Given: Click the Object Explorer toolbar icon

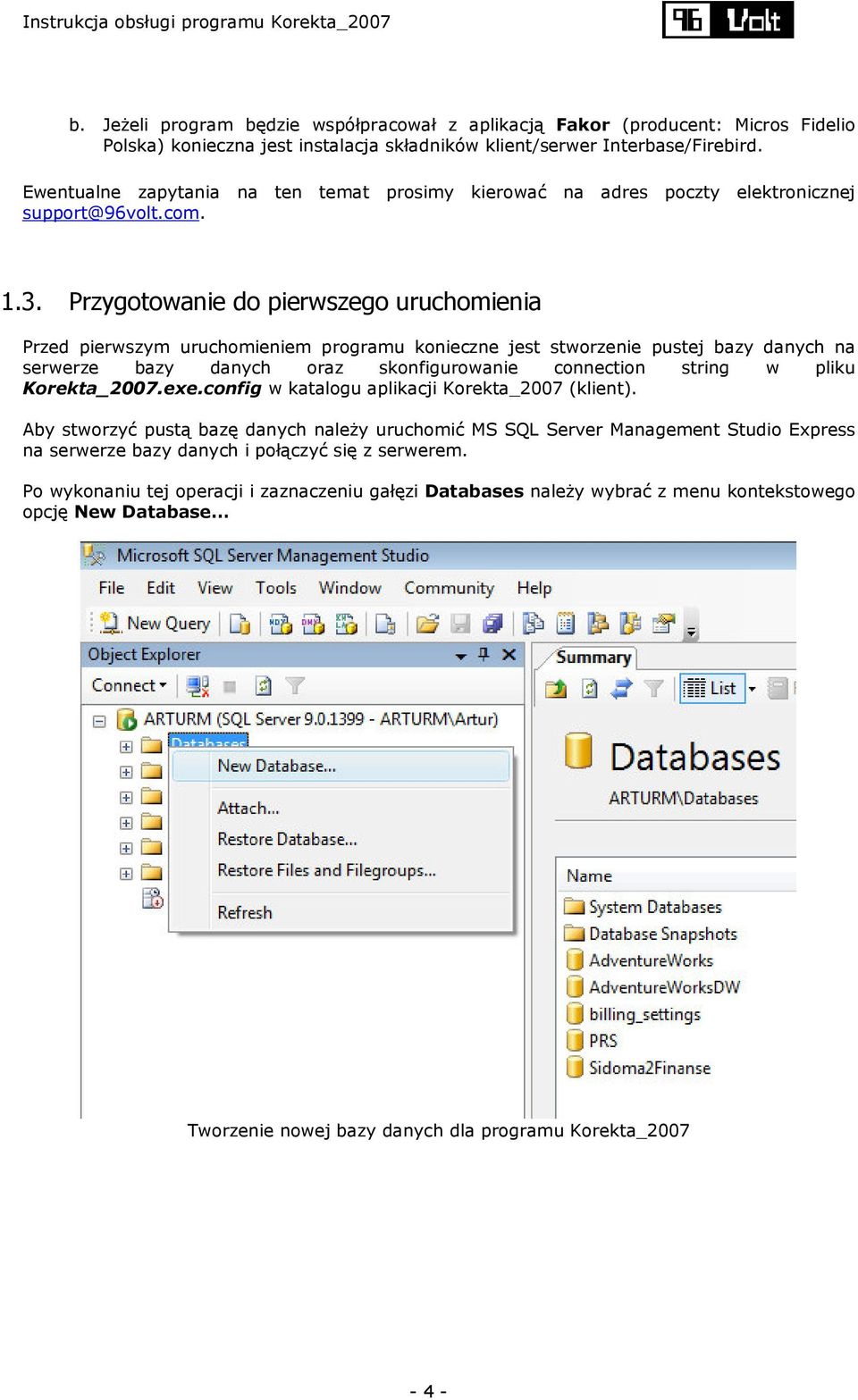Looking at the screenshot, I should tap(598, 624).
